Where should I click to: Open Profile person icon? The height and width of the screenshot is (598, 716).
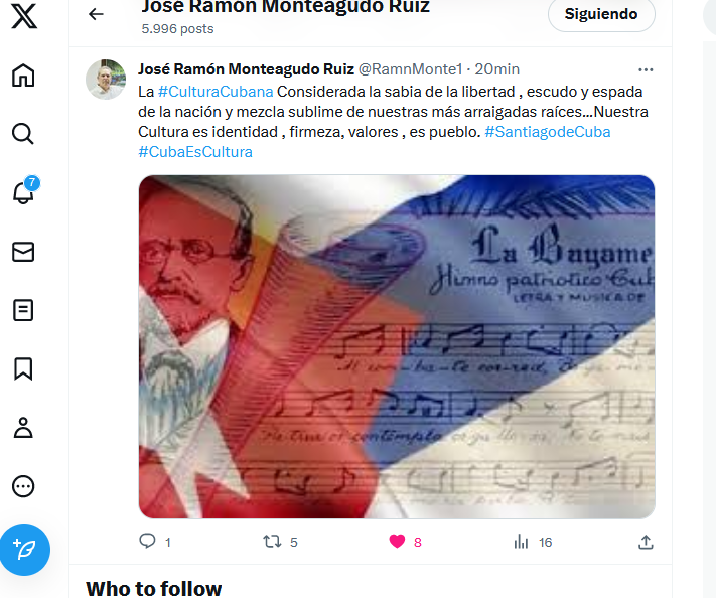(23, 428)
